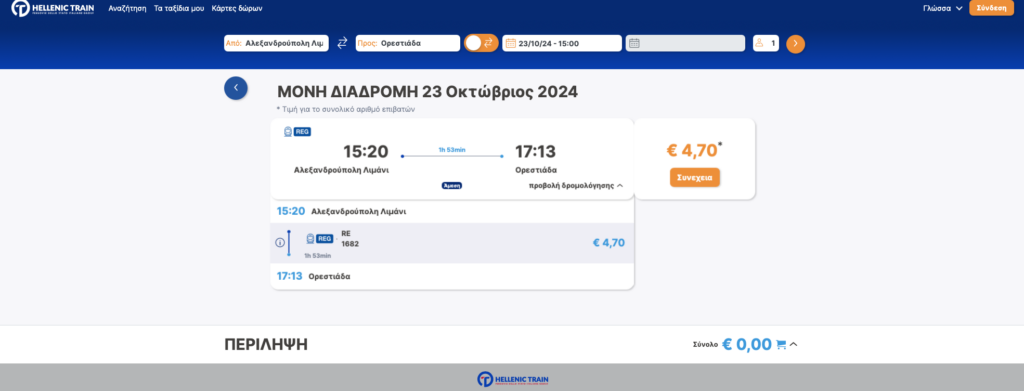The height and width of the screenshot is (391, 1024).
Task: Go back with the blue arrow button
Action: point(236,88)
